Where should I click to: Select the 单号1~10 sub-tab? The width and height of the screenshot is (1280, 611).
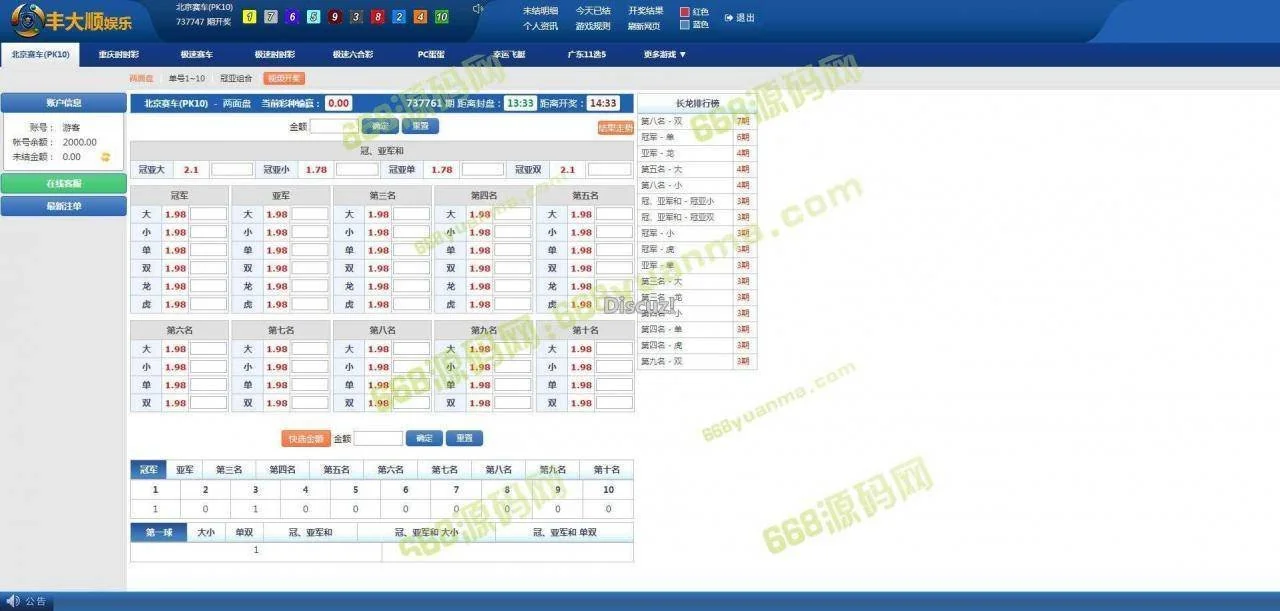[x=186, y=78]
